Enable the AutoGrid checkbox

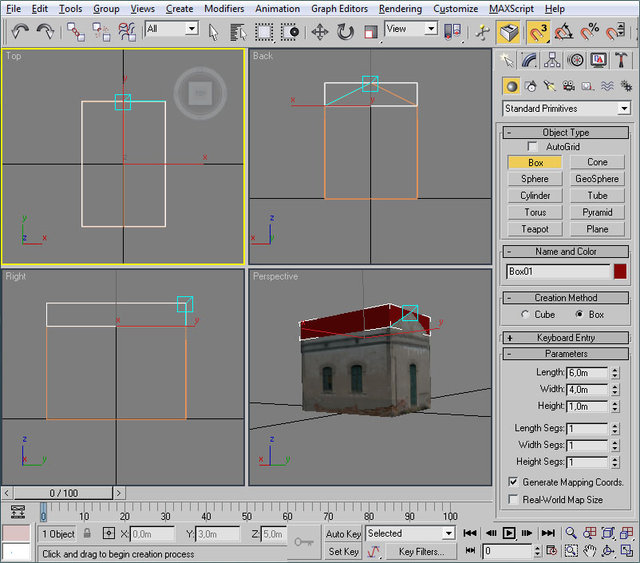533,147
